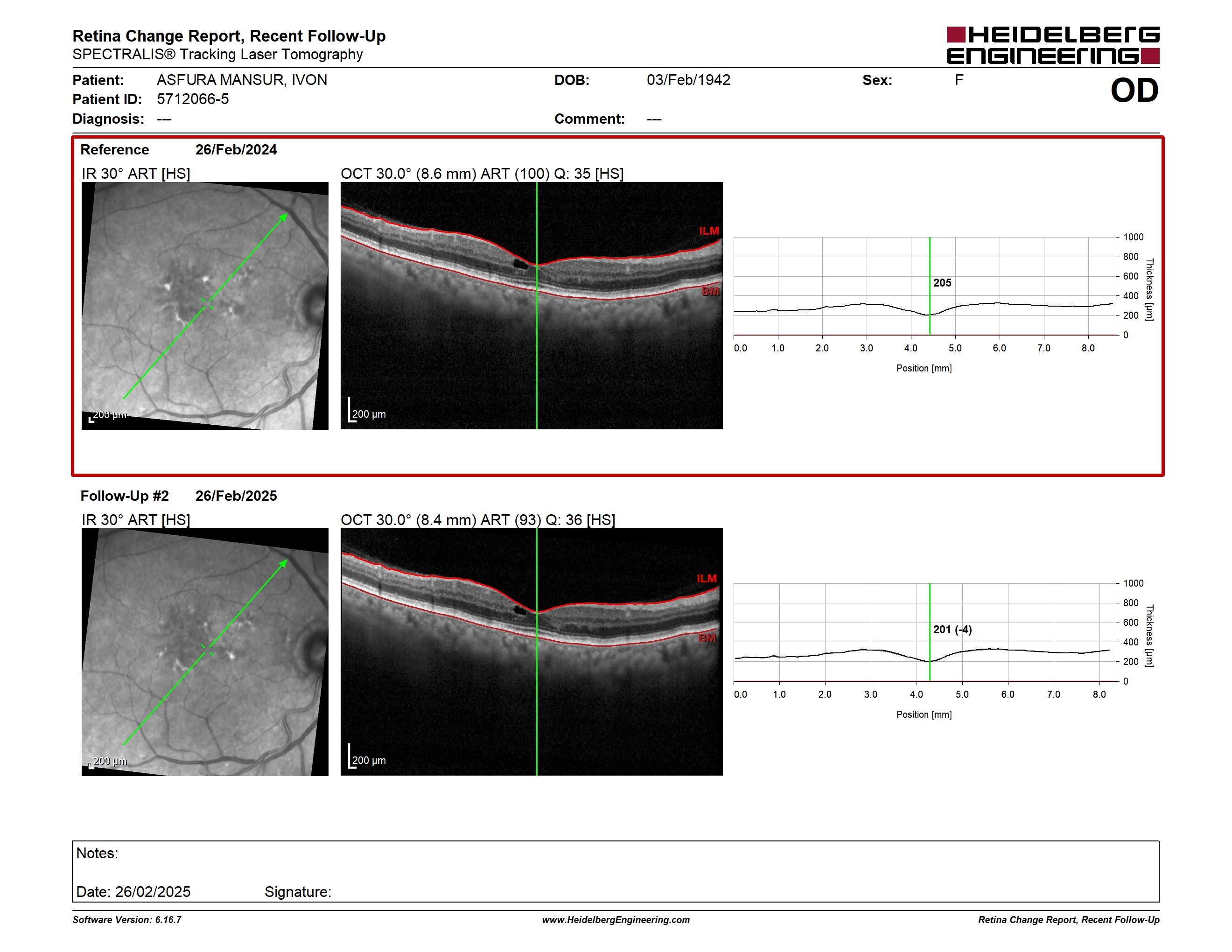Click the green marker line in Follow-Up thickness chart
Screen dimensions: 1232x952
click(930, 632)
